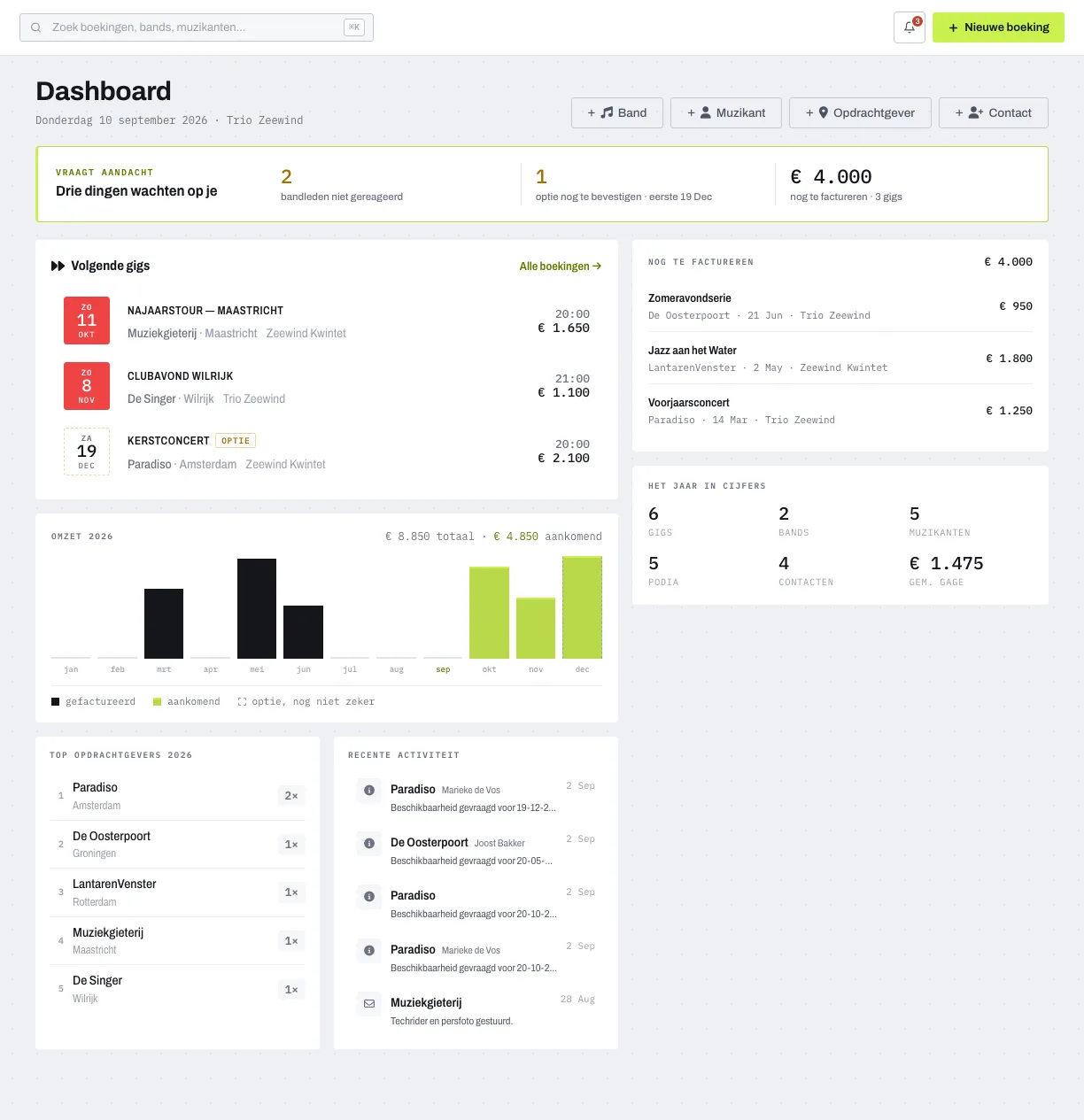The image size is (1084, 1120).
Task: Click the dec option revenue bar
Action: click(582, 607)
